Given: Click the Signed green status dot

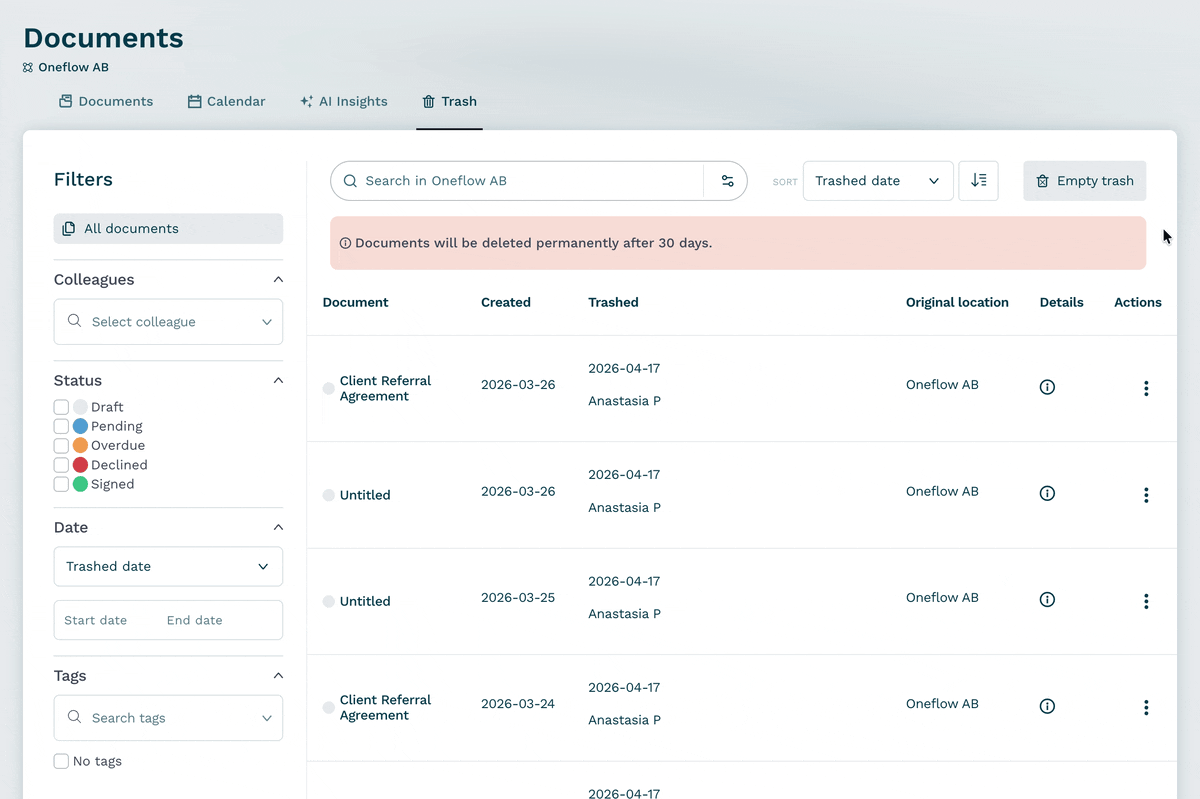Looking at the screenshot, I should 80,484.
